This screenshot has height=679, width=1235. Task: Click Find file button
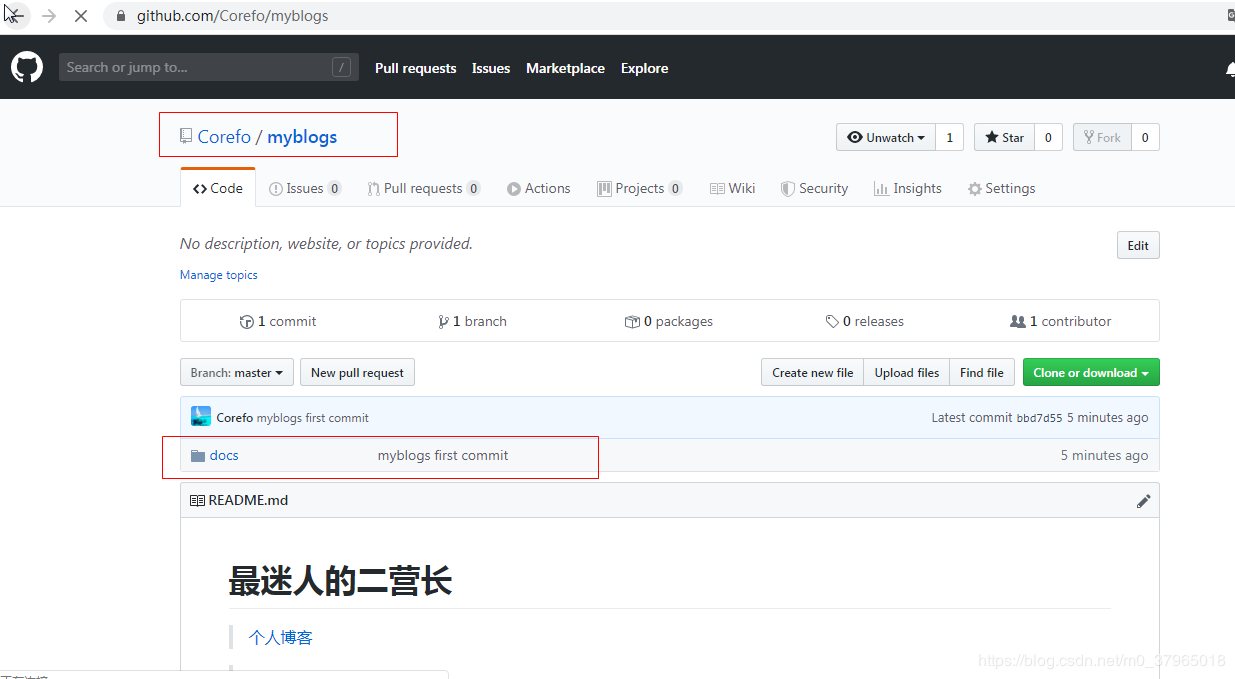(x=982, y=373)
